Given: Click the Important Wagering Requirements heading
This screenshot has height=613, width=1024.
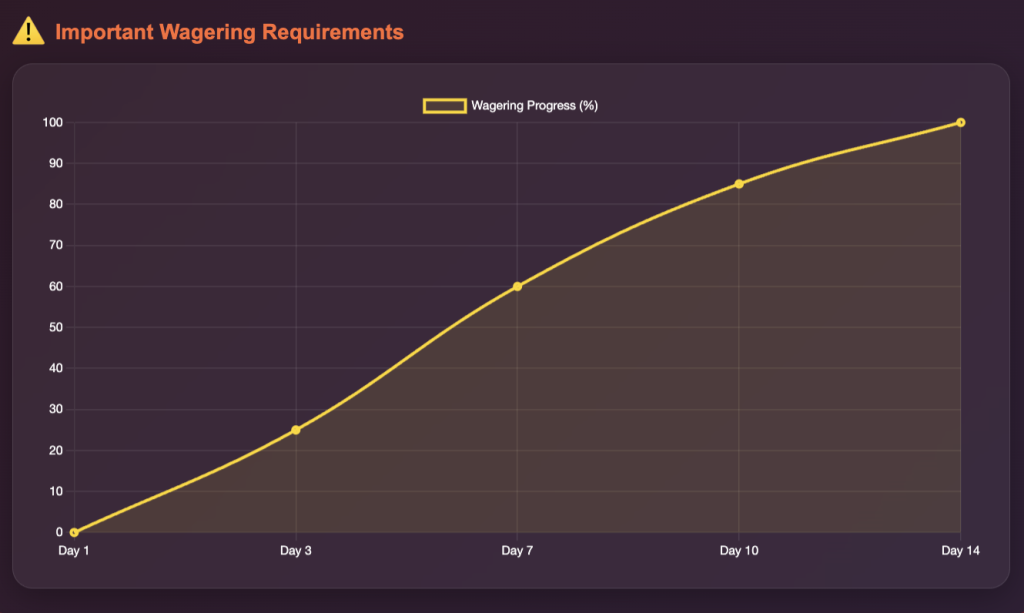Looking at the screenshot, I should point(229,32).
